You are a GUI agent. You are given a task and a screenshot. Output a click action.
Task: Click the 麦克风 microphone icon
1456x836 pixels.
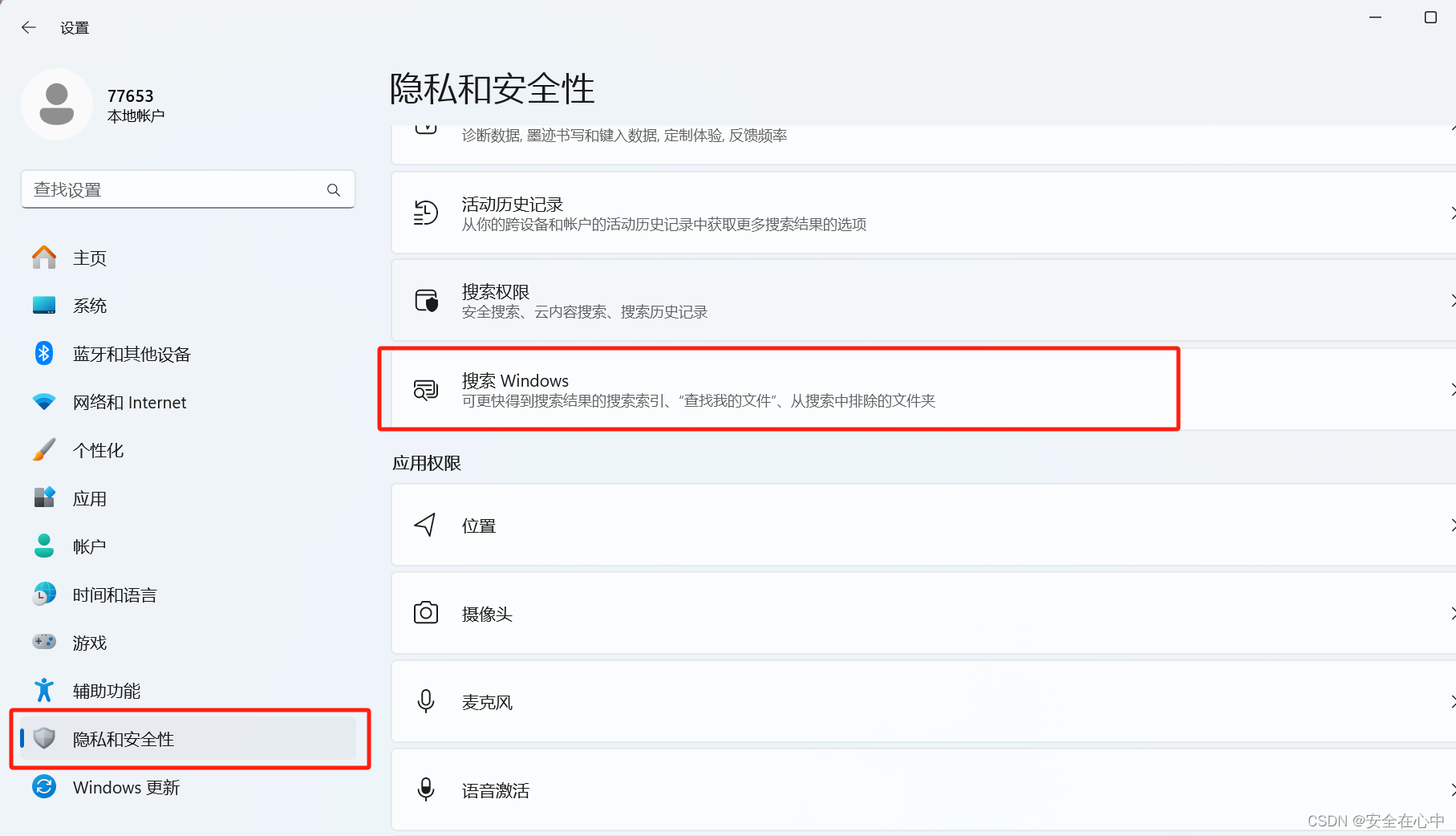point(426,701)
